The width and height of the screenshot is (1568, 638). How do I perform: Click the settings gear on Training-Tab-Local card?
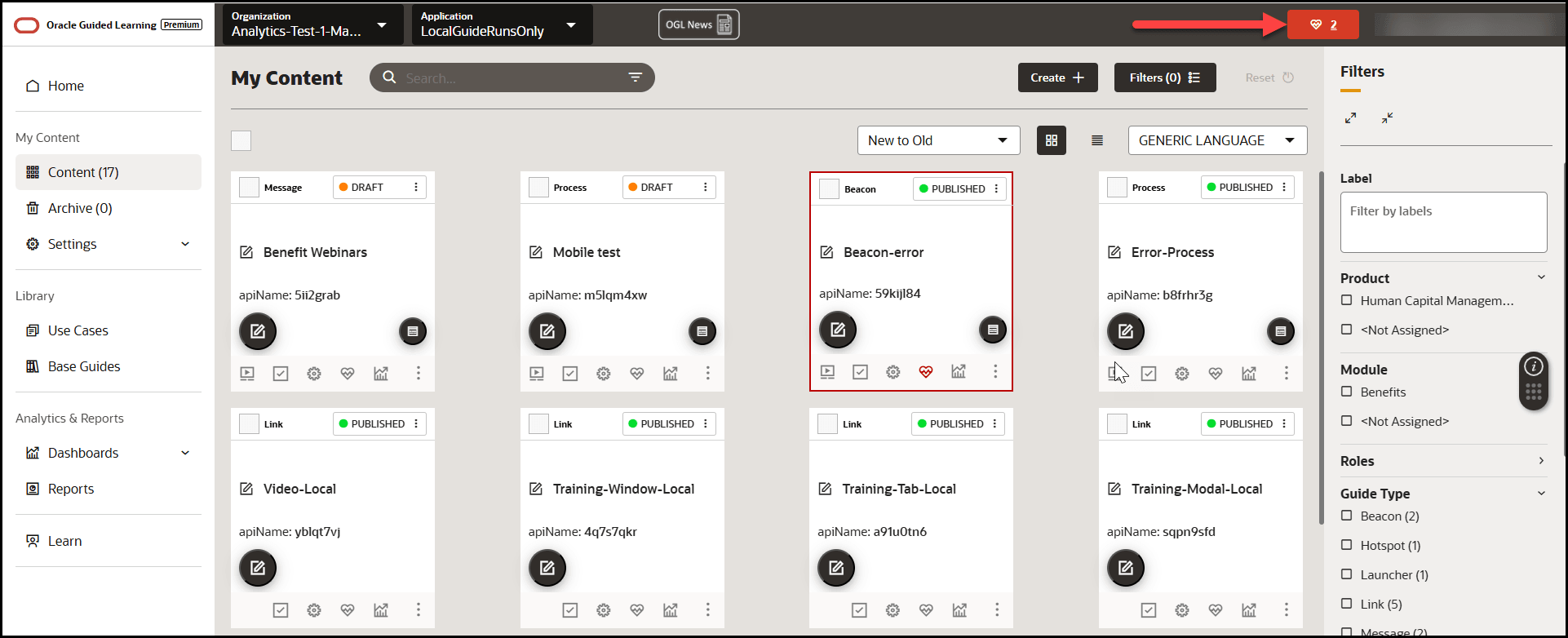tap(893, 610)
